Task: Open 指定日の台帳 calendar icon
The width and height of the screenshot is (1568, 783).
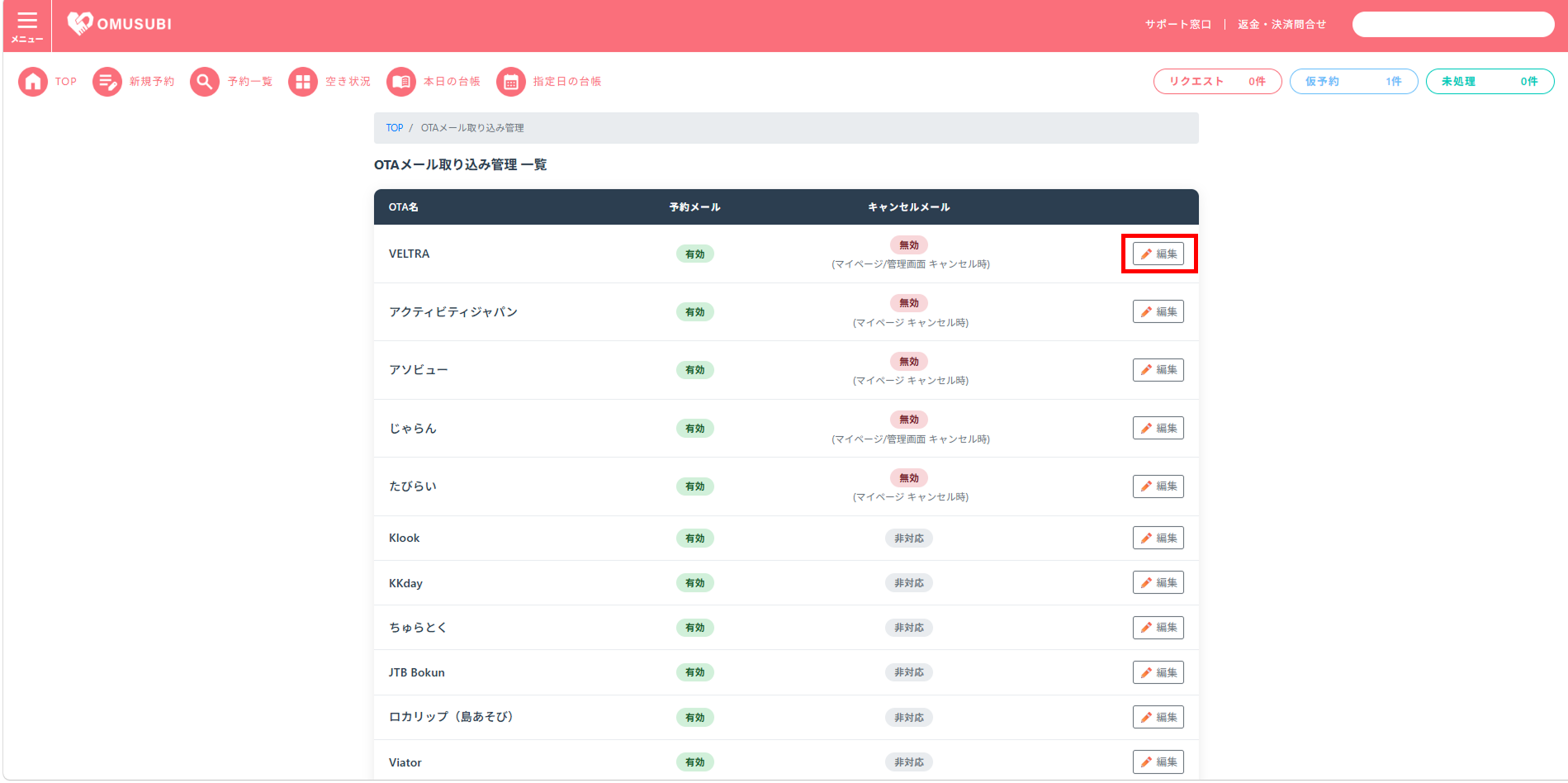Action: [x=511, y=82]
